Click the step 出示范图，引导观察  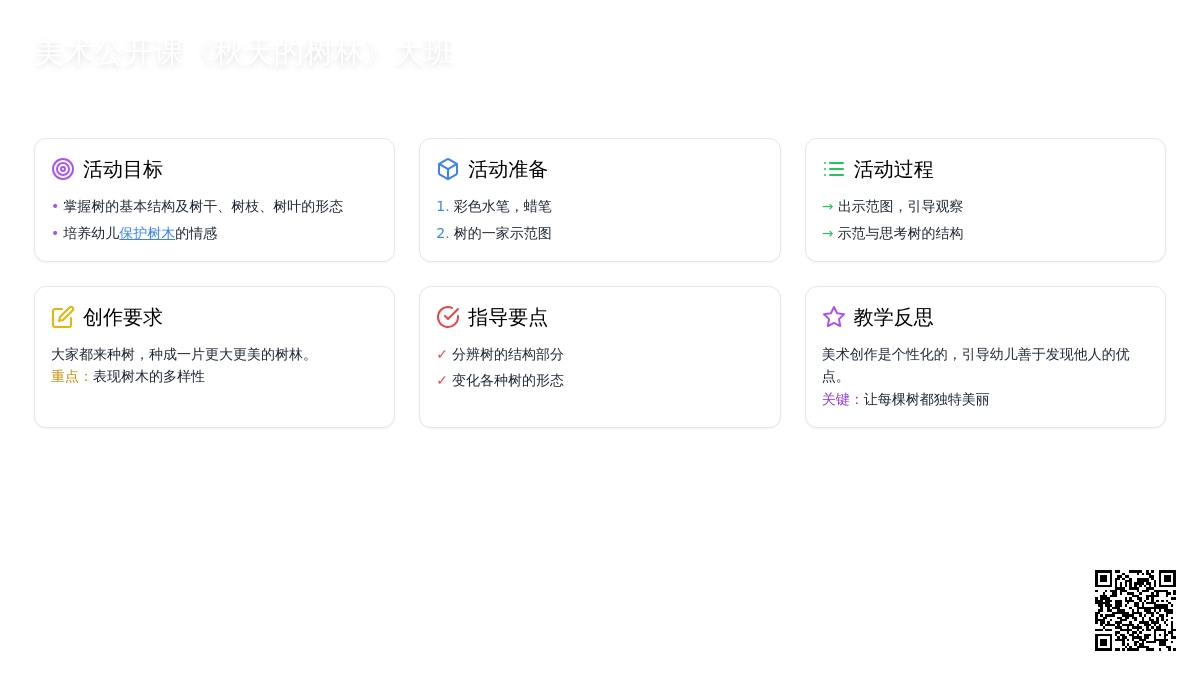click(900, 206)
